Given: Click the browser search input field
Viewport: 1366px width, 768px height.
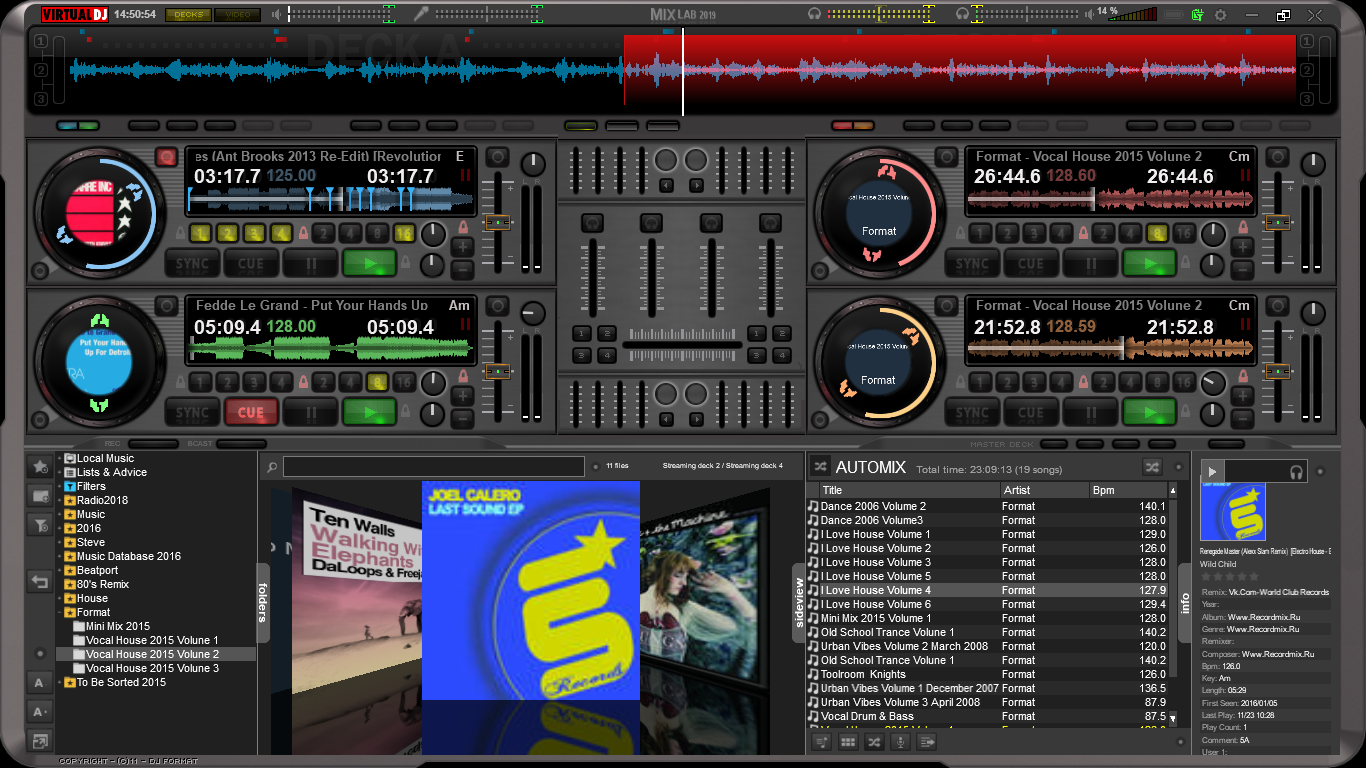Looking at the screenshot, I should click(434, 466).
